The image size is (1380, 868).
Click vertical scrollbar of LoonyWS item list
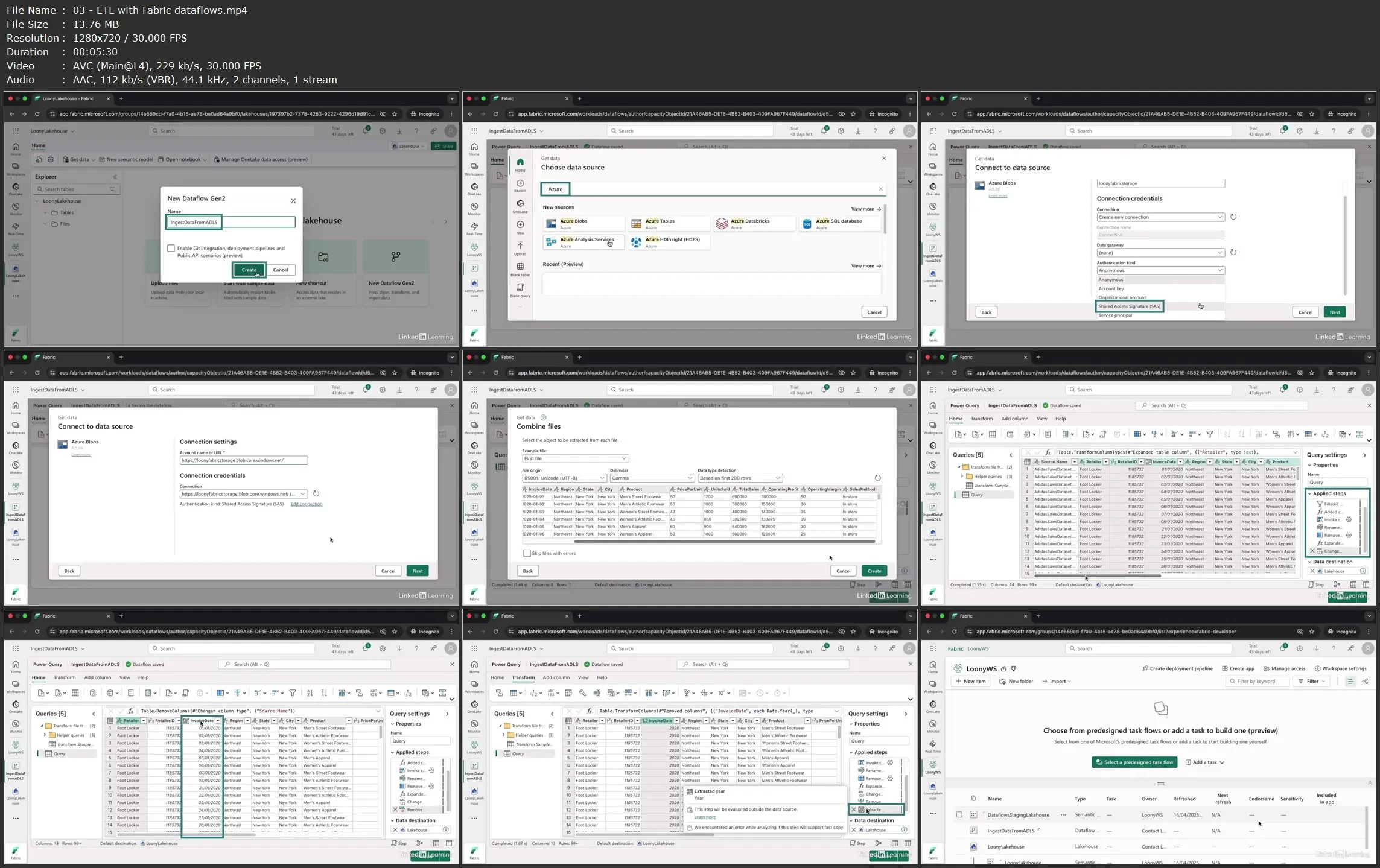click(1367, 826)
